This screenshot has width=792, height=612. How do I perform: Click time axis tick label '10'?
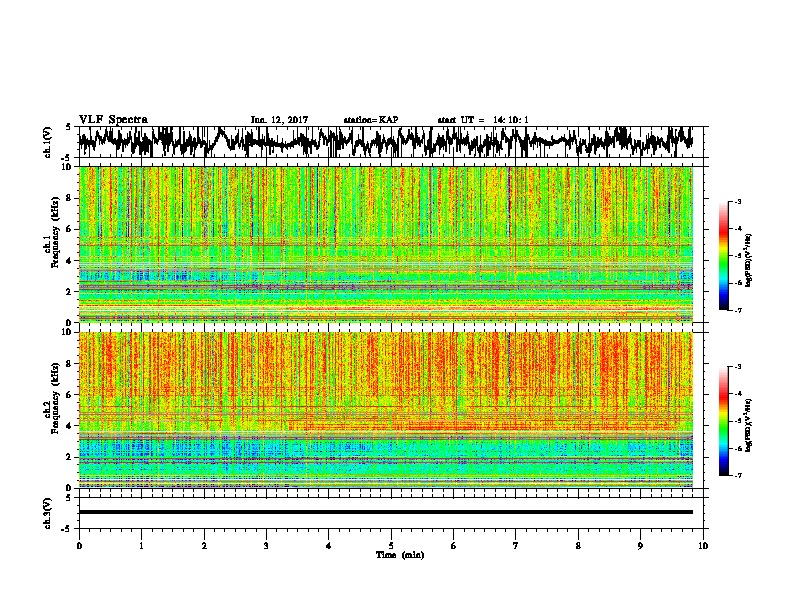tap(703, 545)
